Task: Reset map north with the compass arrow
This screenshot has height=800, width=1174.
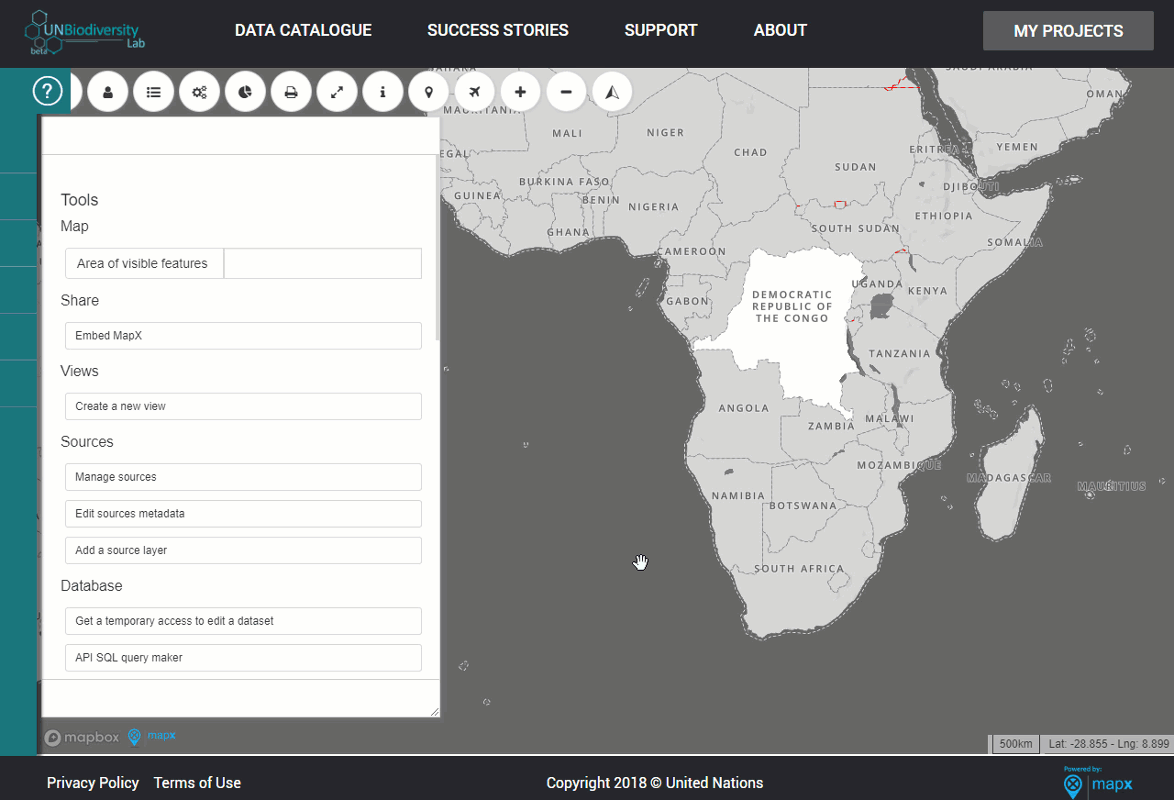Action: pyautogui.click(x=612, y=92)
